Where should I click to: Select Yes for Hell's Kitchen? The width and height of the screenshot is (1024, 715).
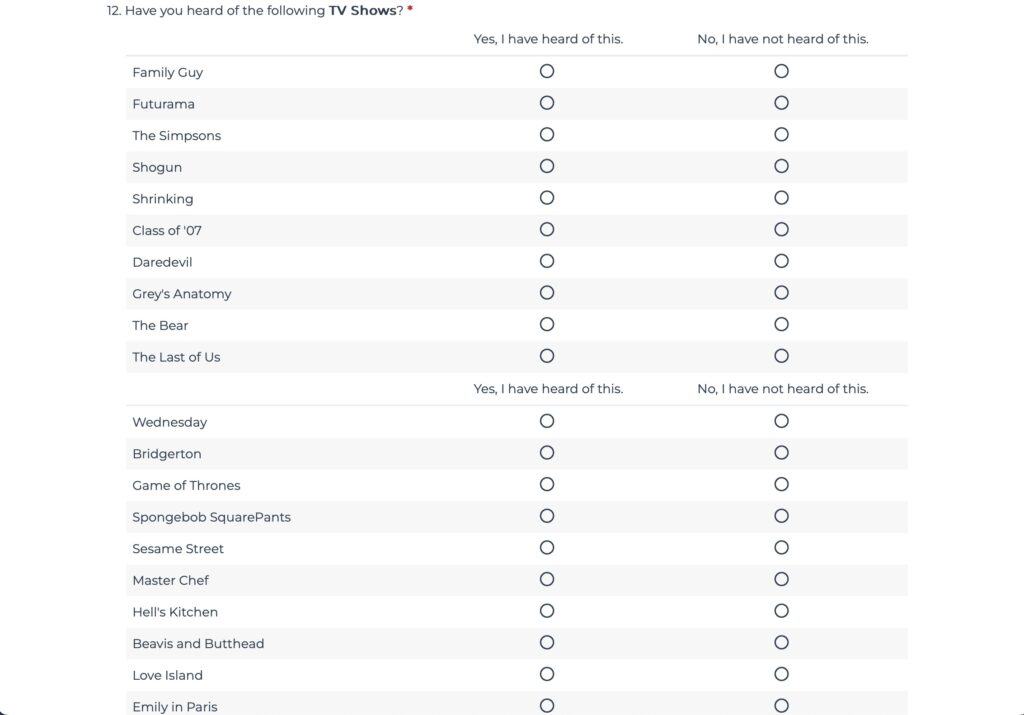coord(547,611)
